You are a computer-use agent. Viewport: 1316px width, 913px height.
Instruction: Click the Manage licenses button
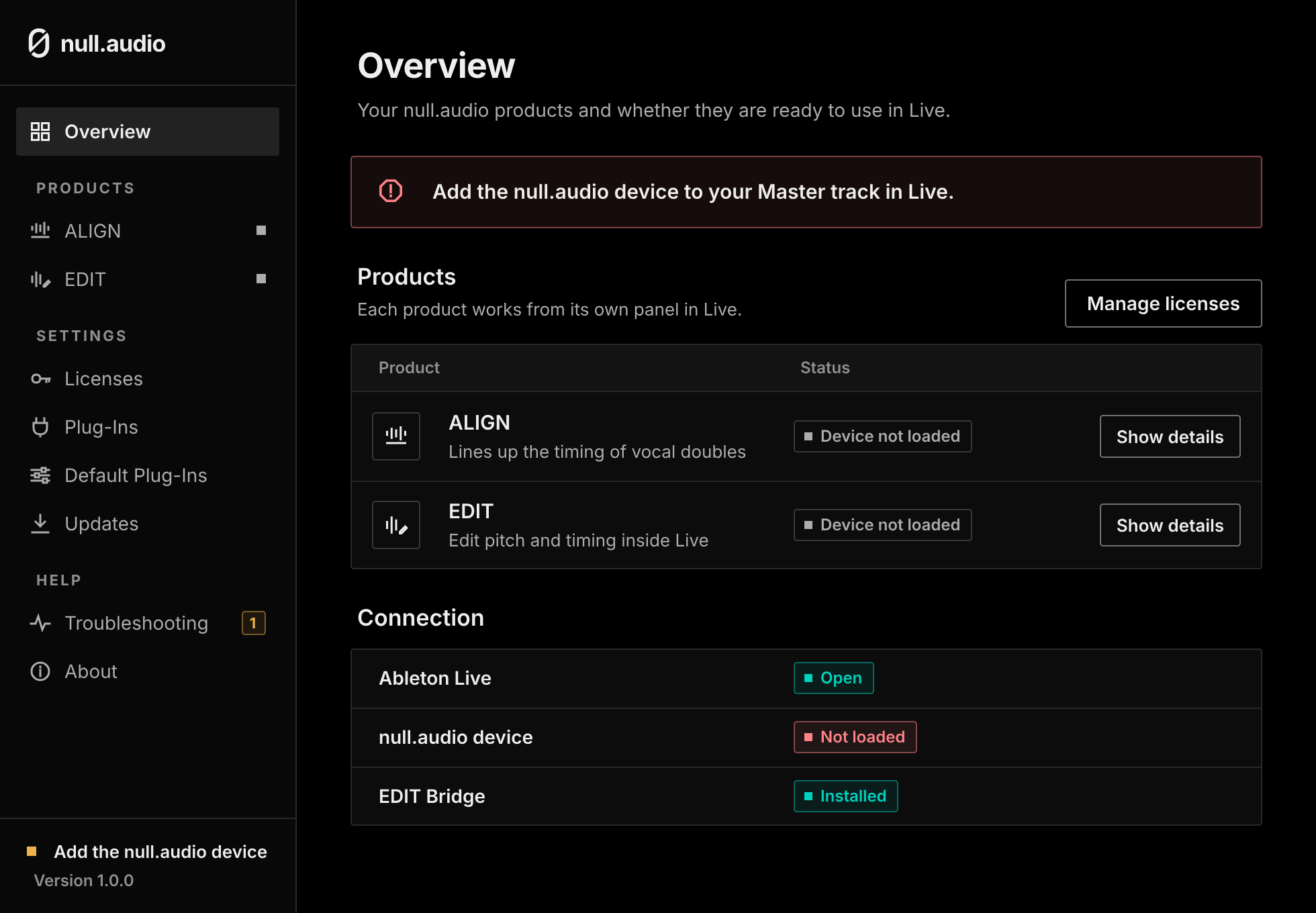pos(1163,303)
